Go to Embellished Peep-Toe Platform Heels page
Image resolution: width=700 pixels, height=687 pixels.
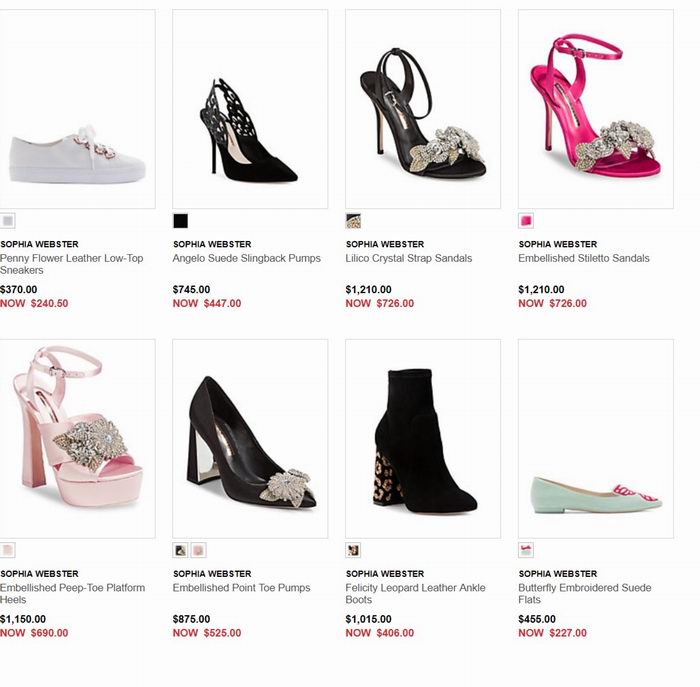(x=72, y=594)
